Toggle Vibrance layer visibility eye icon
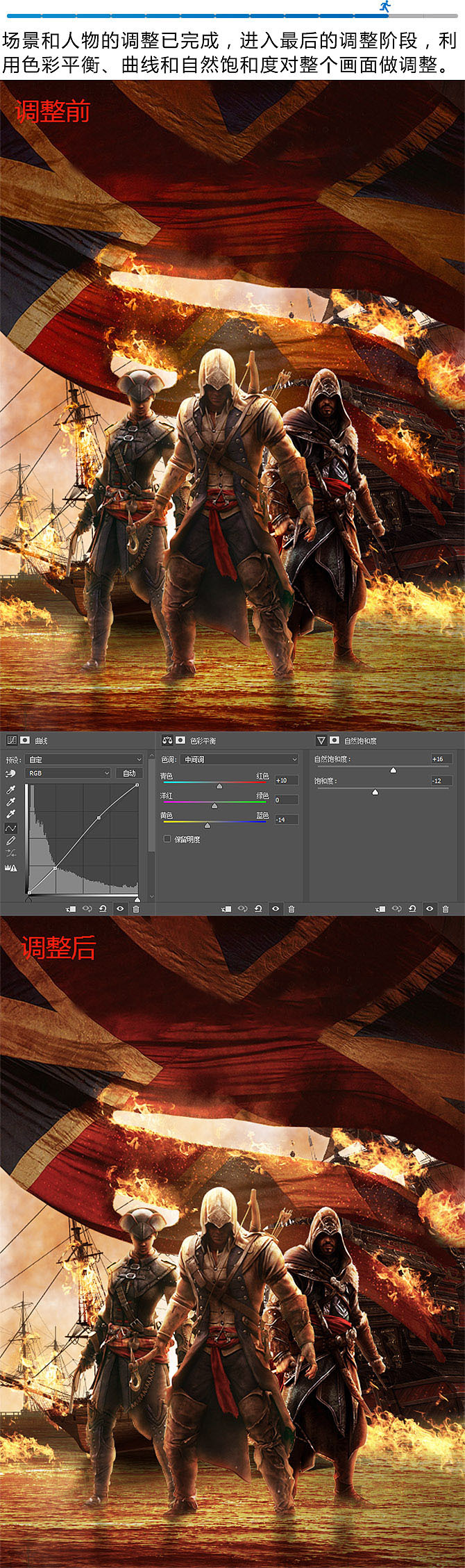 point(430,909)
